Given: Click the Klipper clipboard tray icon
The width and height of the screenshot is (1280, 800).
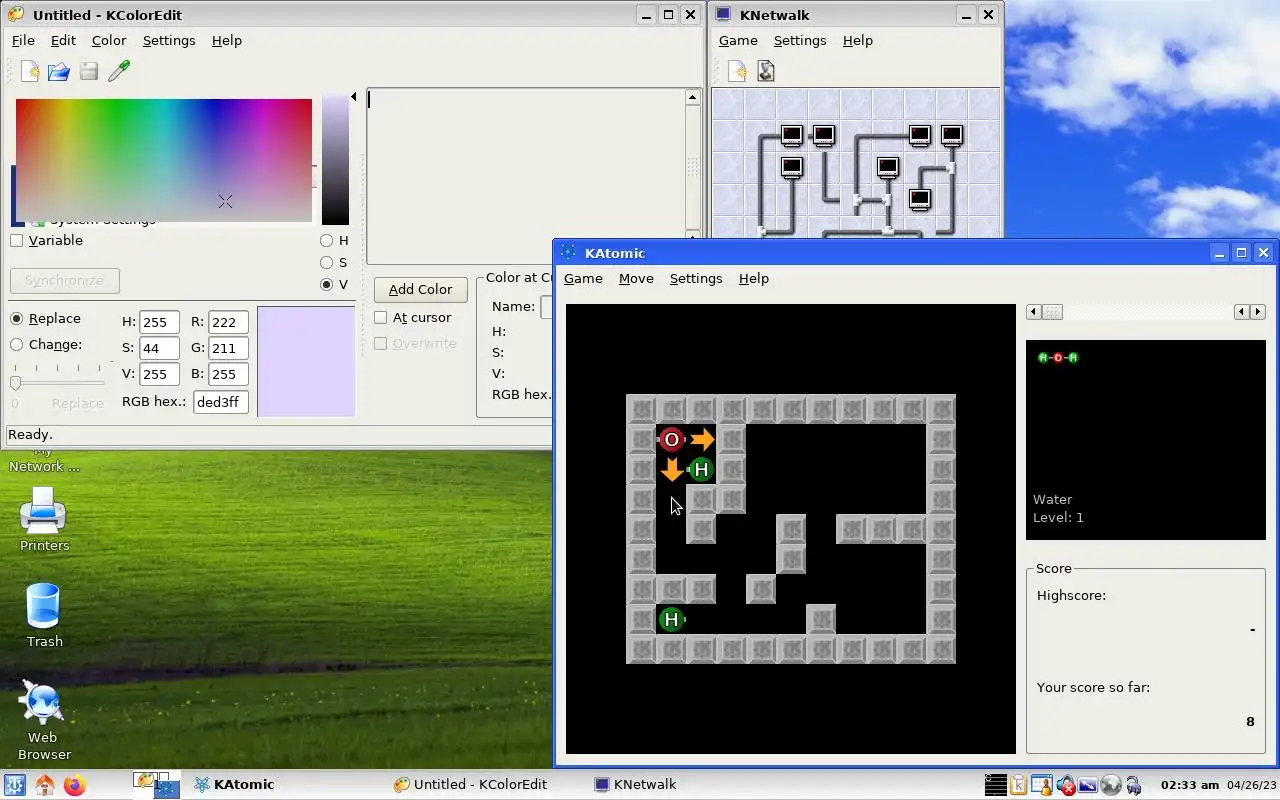Looking at the screenshot, I should pos(1018,785).
